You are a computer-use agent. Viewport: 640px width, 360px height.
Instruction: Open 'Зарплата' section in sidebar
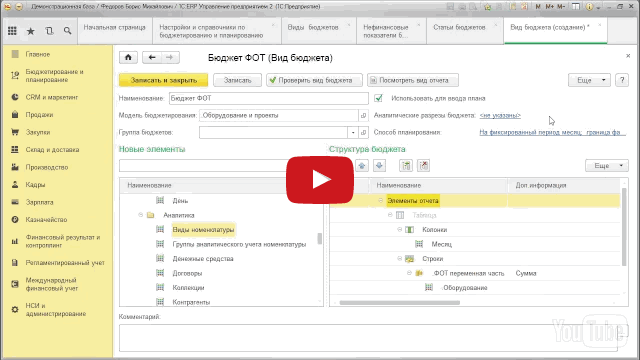point(39,202)
